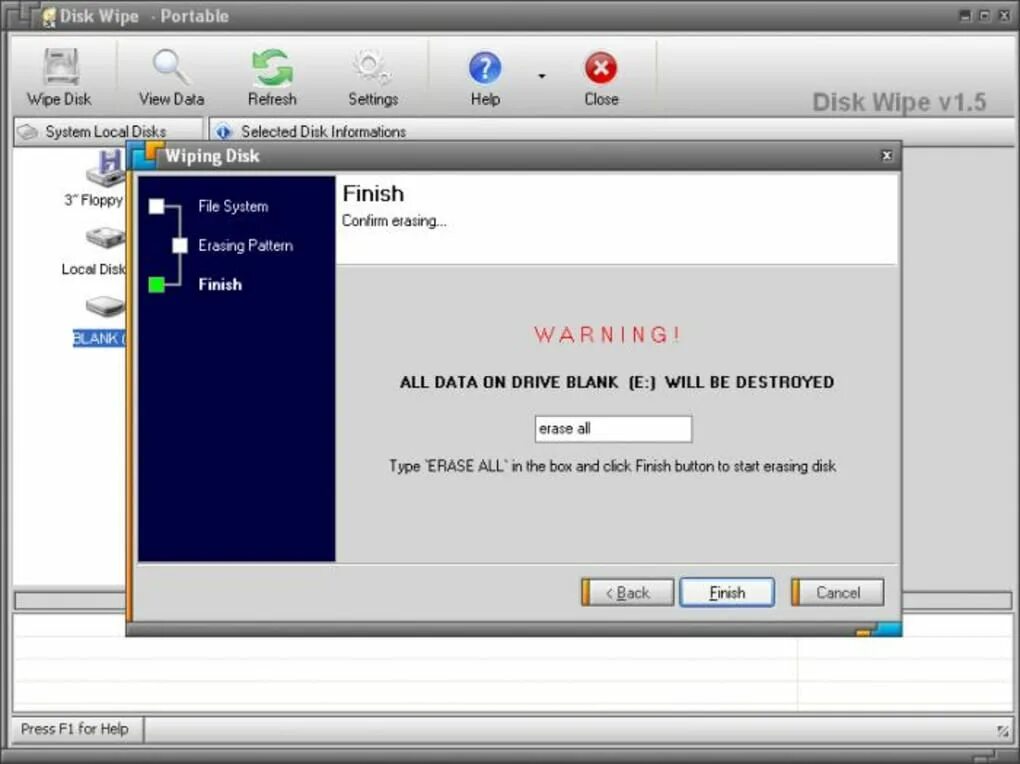Close the Wiping Disk dialog
This screenshot has height=764, width=1020.
pyautogui.click(x=886, y=156)
